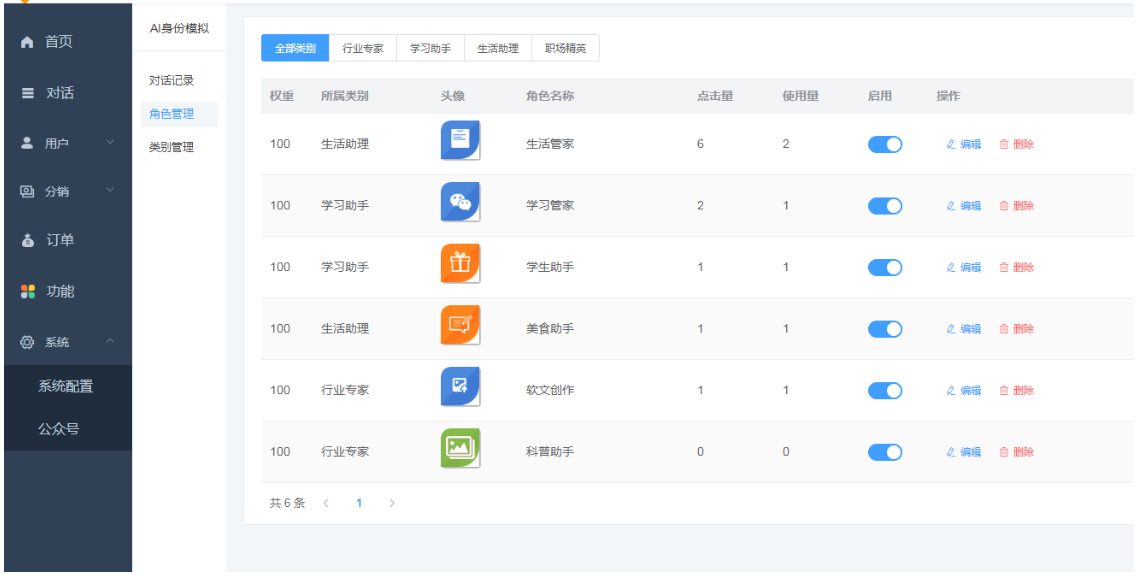1142x576 pixels.
Task: Click the 共 6 条 total count
Action: (x=288, y=503)
